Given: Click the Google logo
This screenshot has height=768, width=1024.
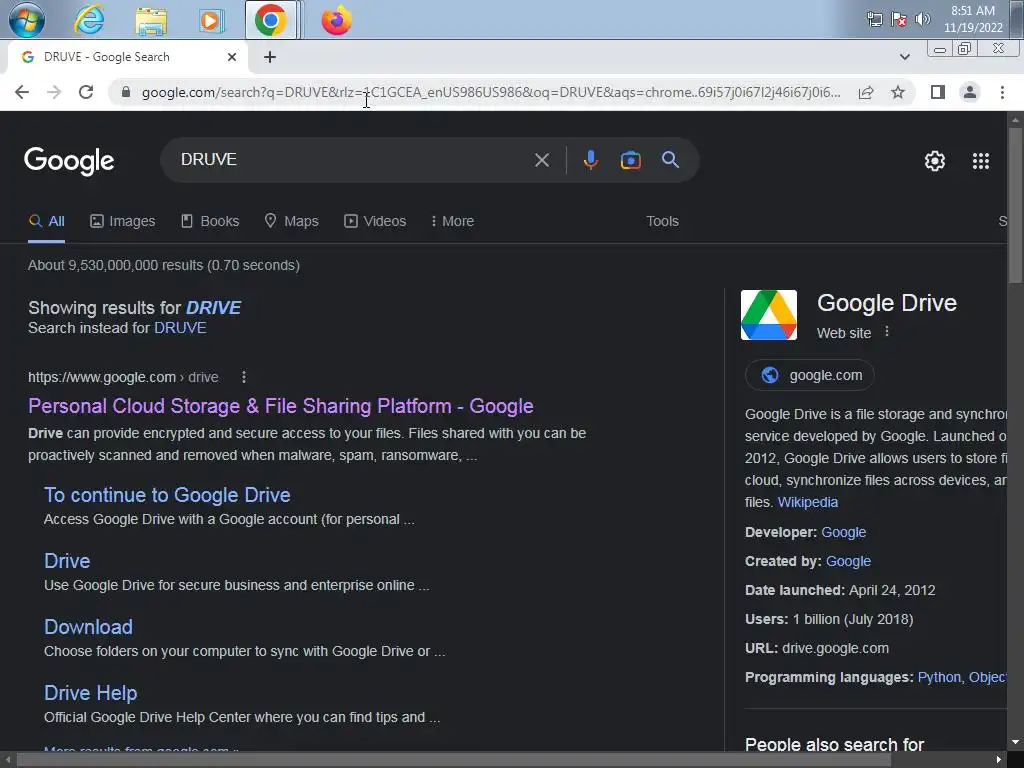Looking at the screenshot, I should pos(69,161).
